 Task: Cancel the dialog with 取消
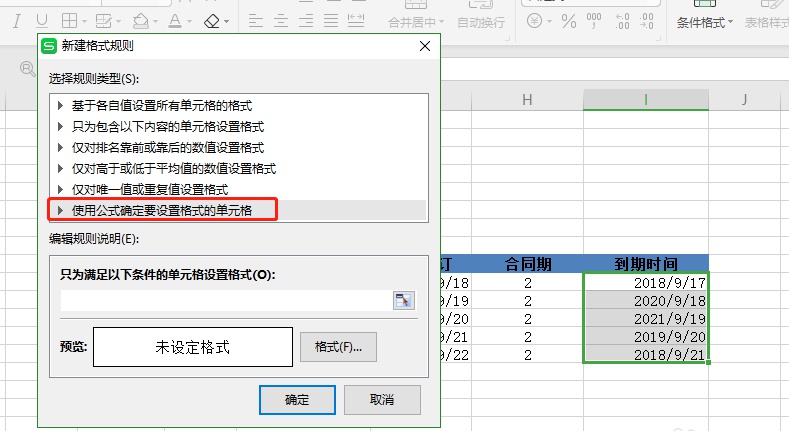[382, 400]
